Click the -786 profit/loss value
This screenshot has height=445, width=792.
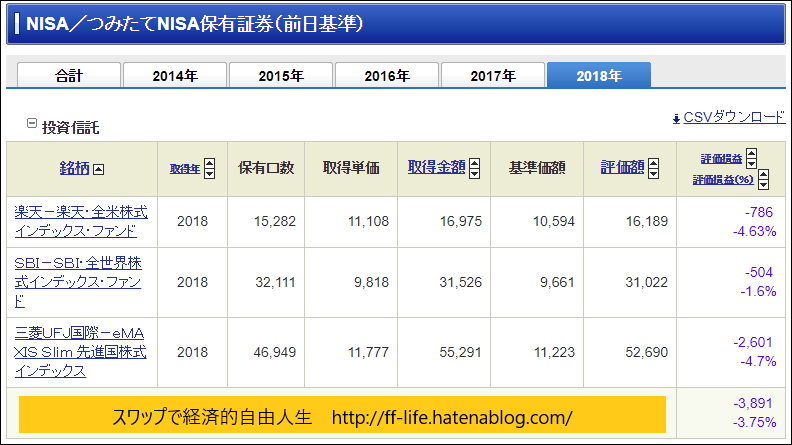(x=759, y=212)
